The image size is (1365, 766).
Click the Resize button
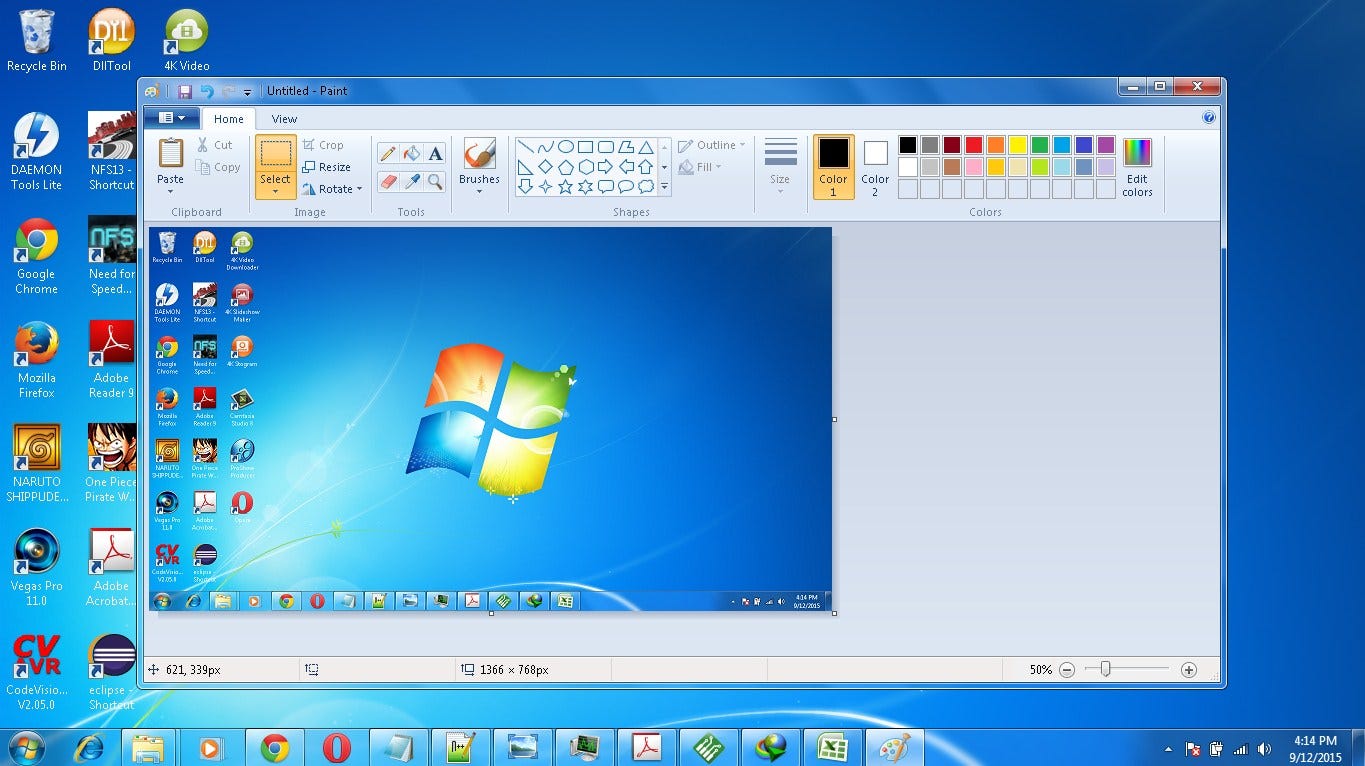click(x=326, y=167)
